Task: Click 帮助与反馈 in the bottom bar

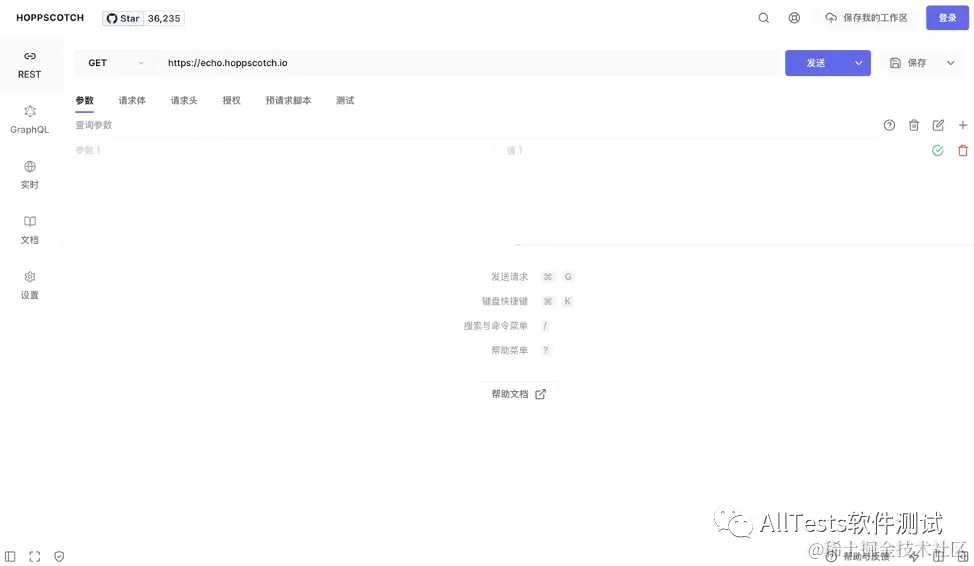Action: (x=858, y=557)
